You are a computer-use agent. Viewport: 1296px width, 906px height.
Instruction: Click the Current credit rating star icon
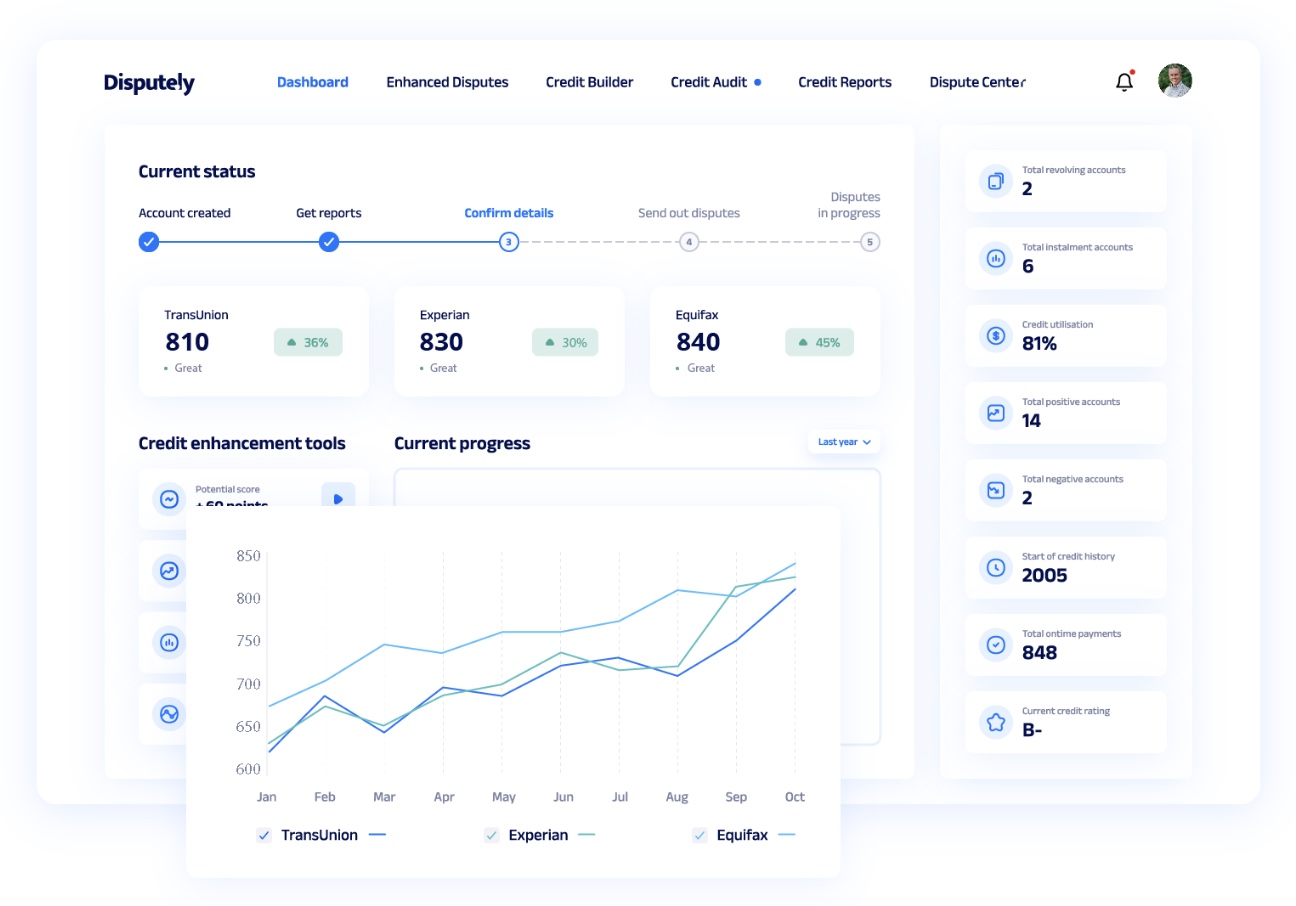996,722
